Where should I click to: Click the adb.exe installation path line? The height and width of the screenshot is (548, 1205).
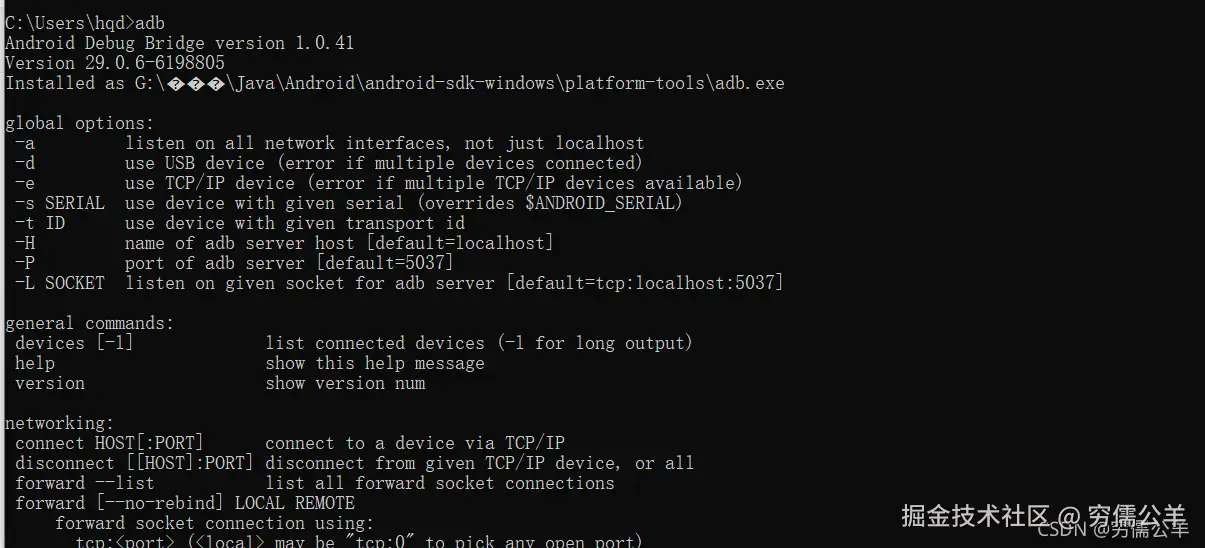pyautogui.click(x=395, y=83)
